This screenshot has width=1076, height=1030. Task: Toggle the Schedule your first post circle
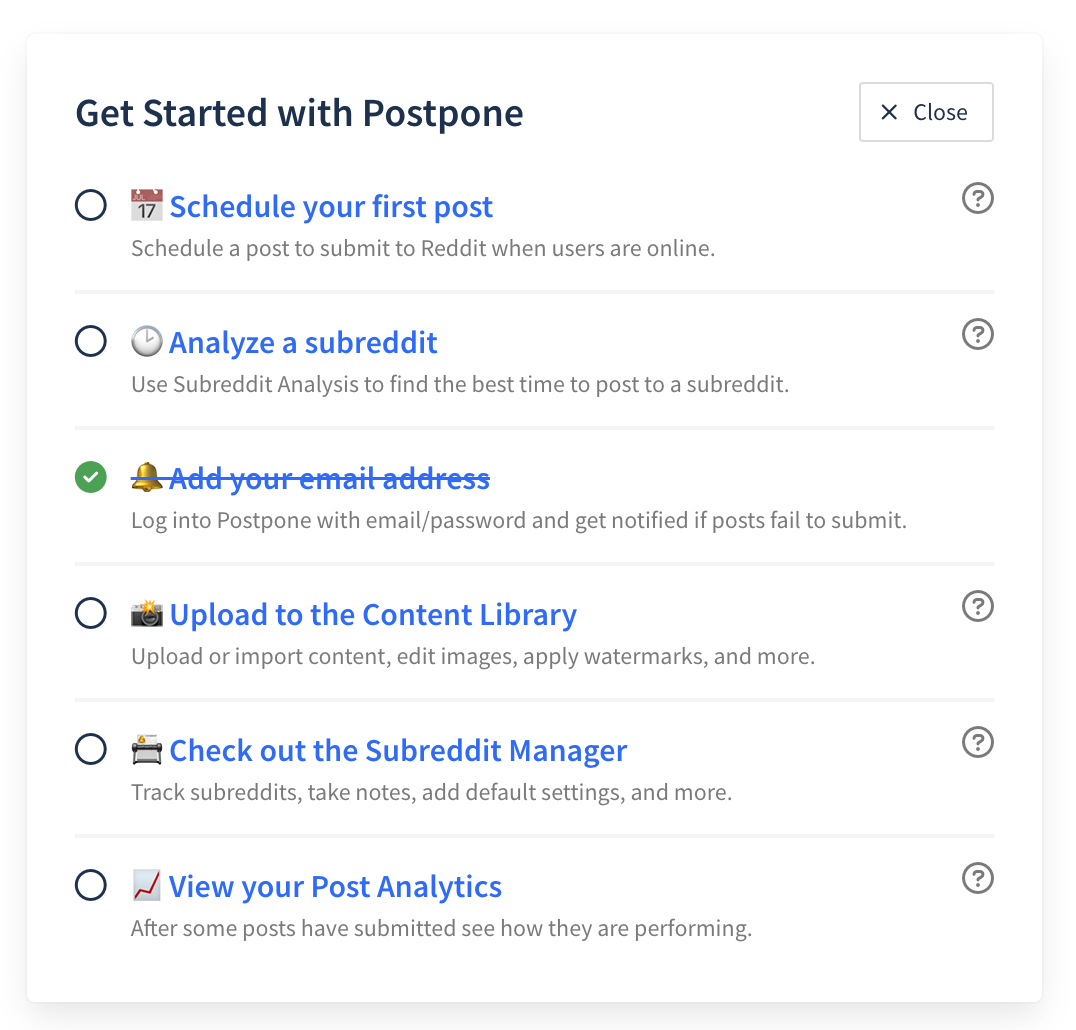point(91,205)
